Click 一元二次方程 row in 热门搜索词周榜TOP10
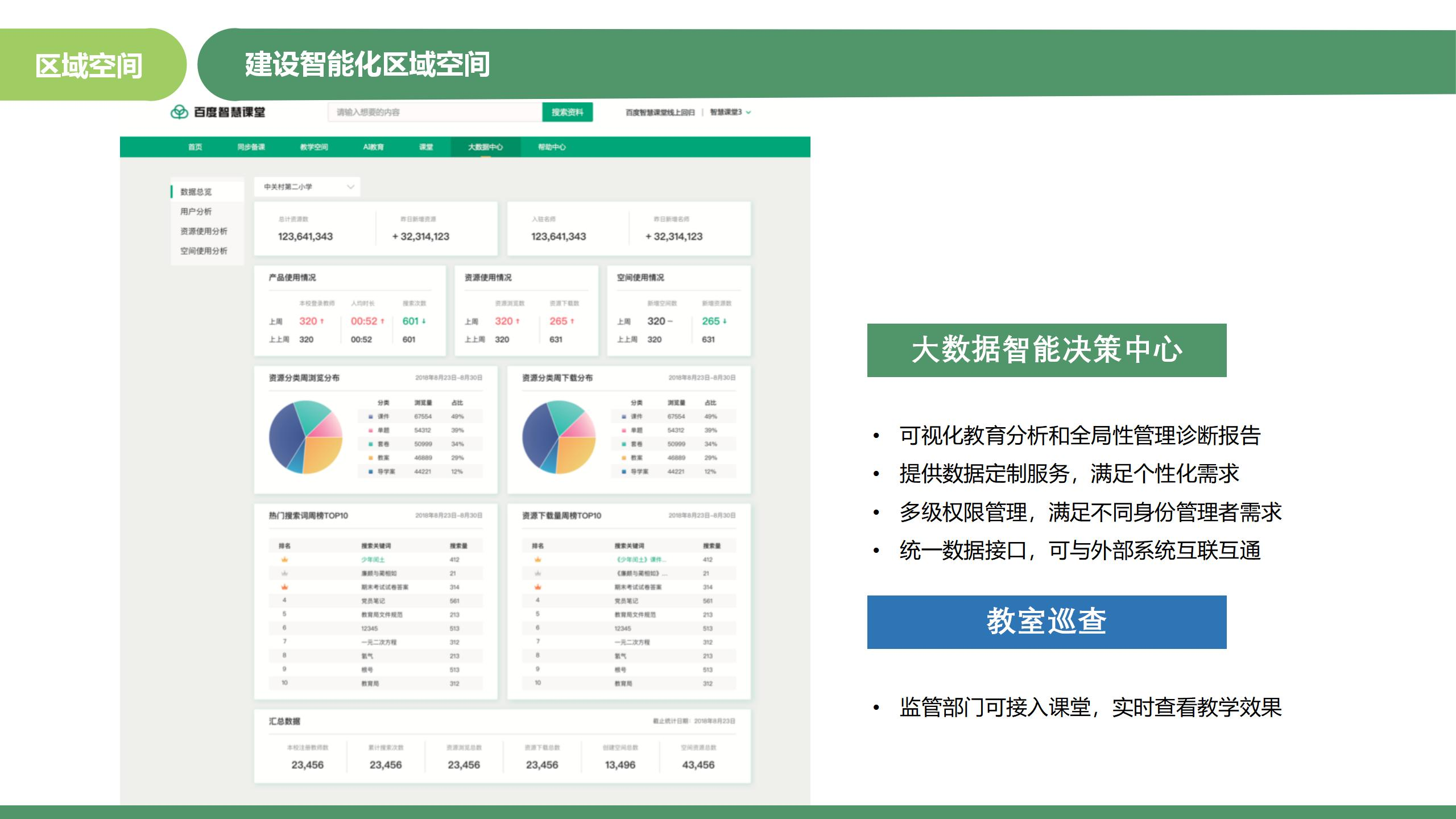1456x819 pixels. 375,642
